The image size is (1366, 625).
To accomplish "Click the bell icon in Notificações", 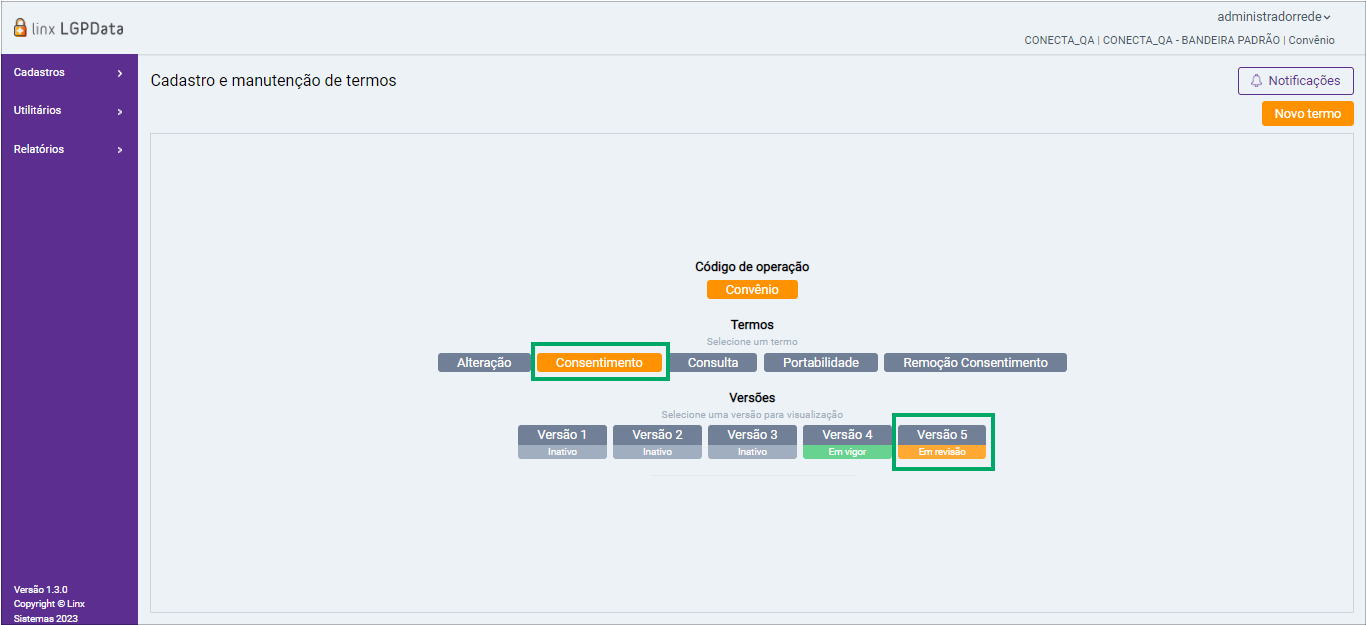I will coord(1257,81).
